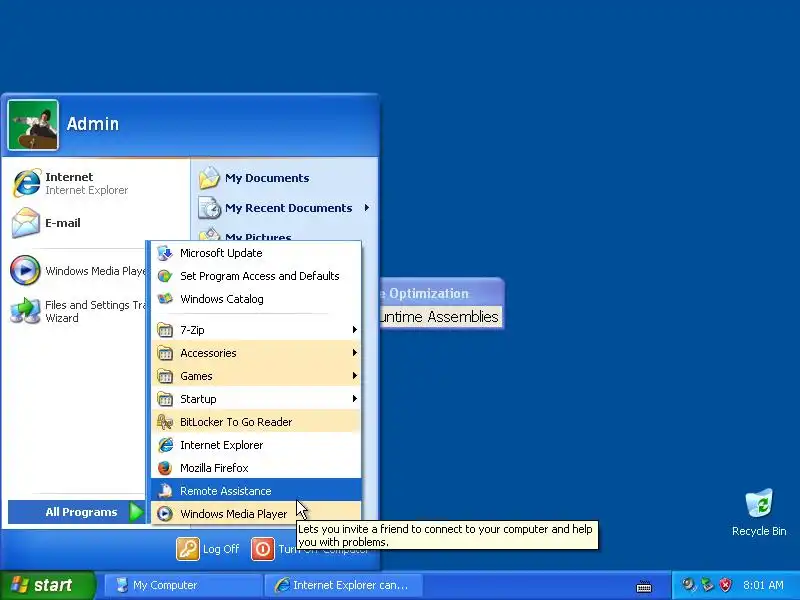Select Runtime Assemblies submenu item
The image size is (800, 600).
point(441,317)
